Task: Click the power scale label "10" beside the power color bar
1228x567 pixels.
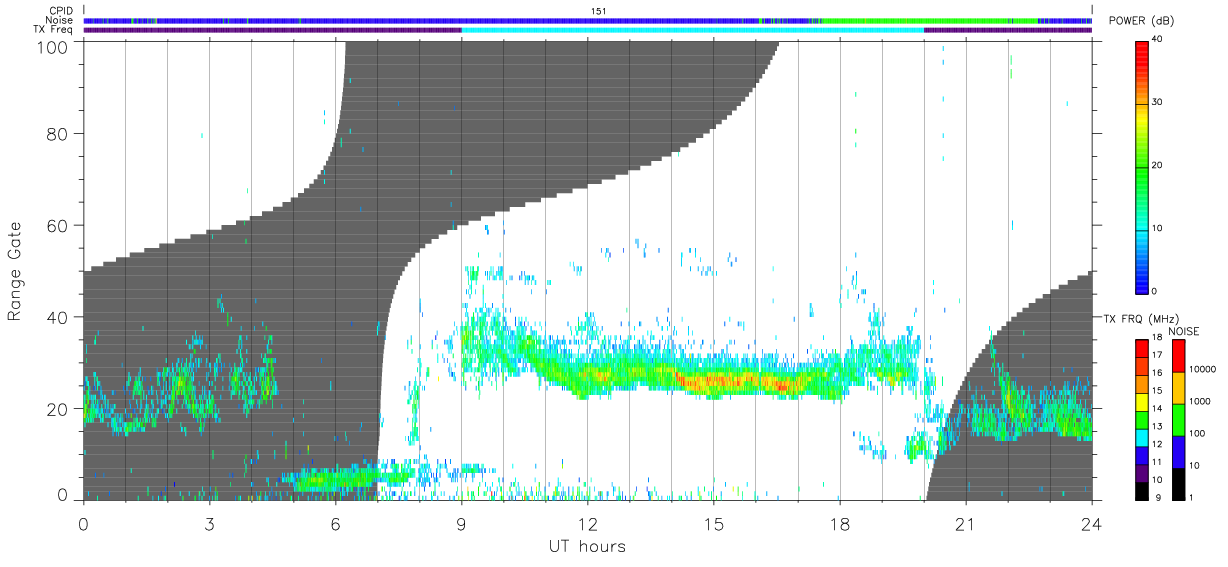Action: [1159, 229]
